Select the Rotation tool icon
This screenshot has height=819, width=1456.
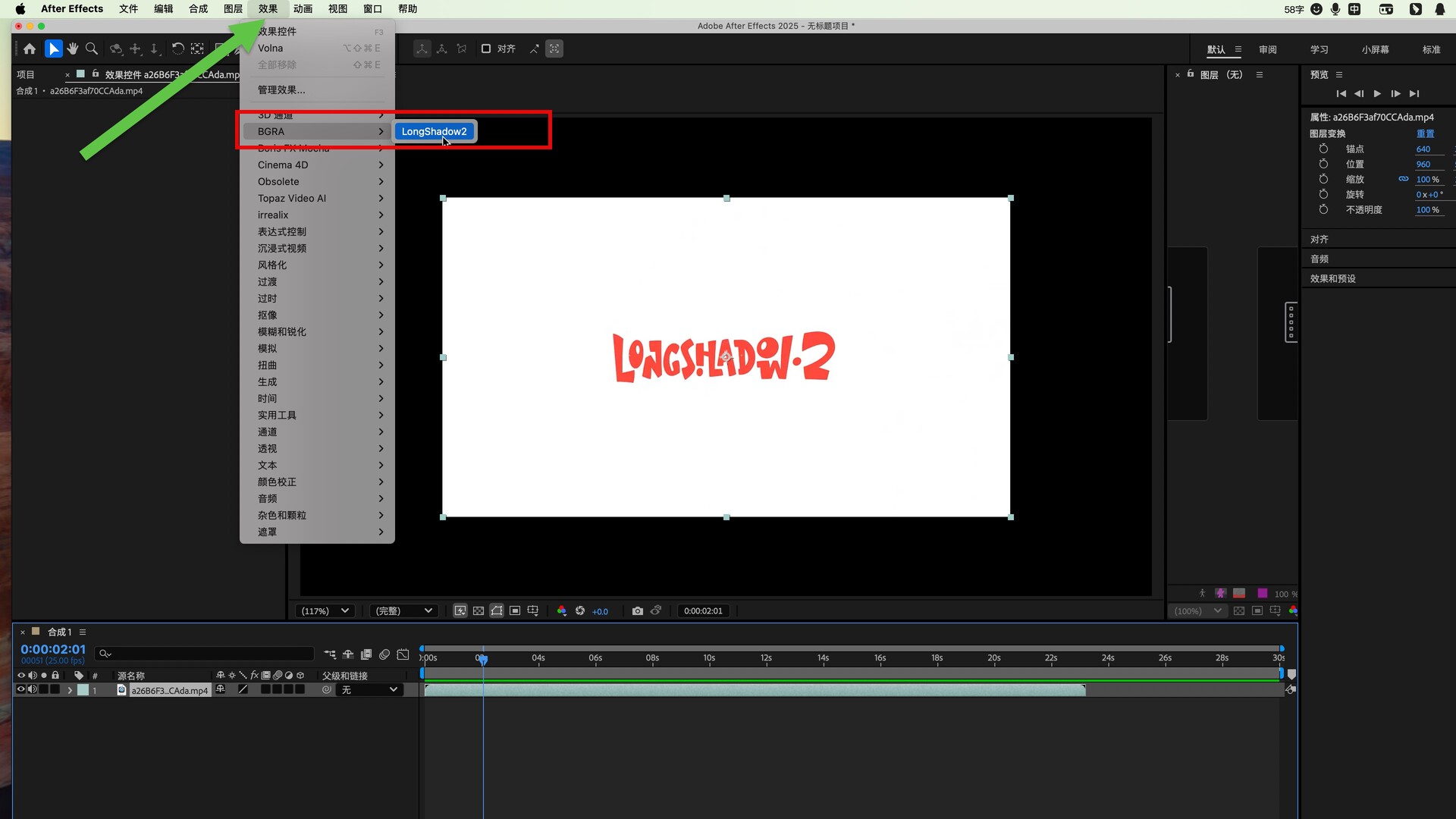pos(177,49)
